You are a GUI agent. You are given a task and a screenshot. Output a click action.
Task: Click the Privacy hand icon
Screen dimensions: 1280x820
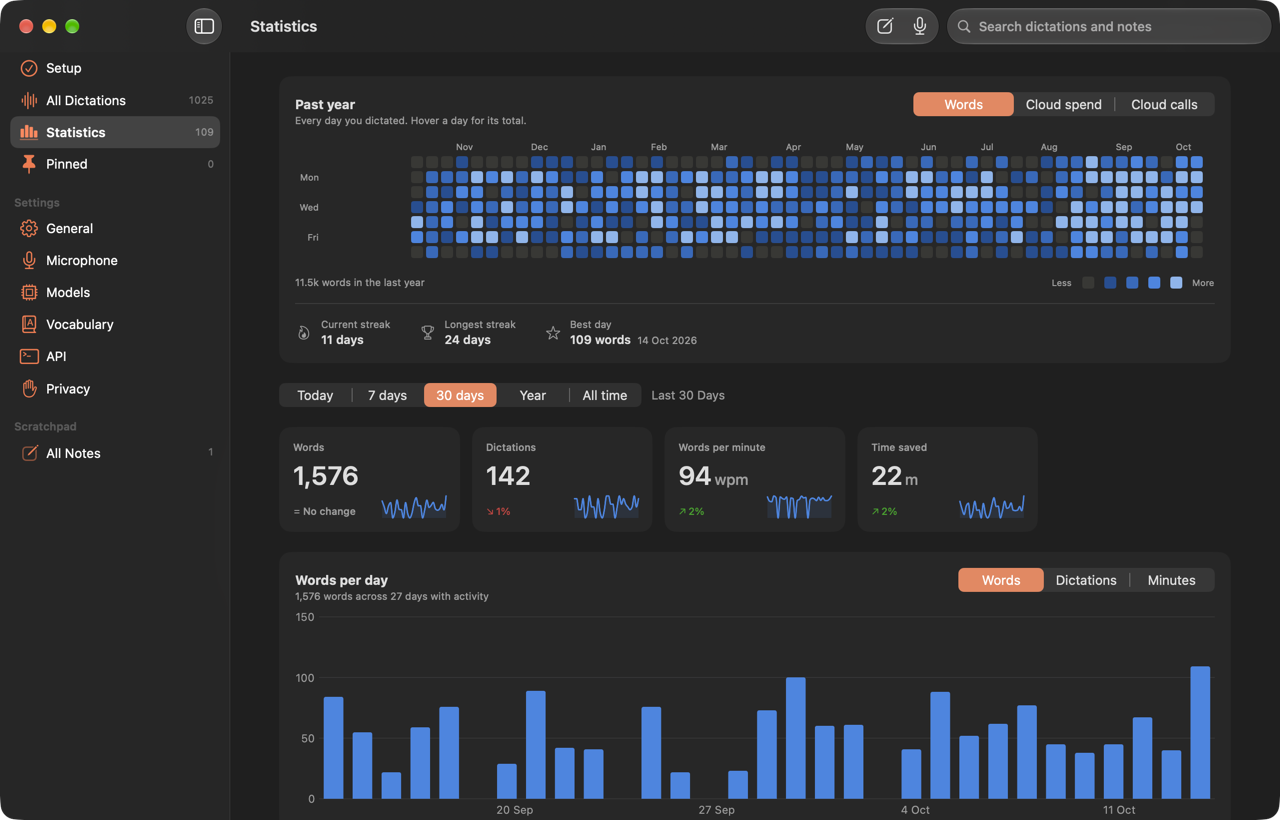tap(29, 388)
